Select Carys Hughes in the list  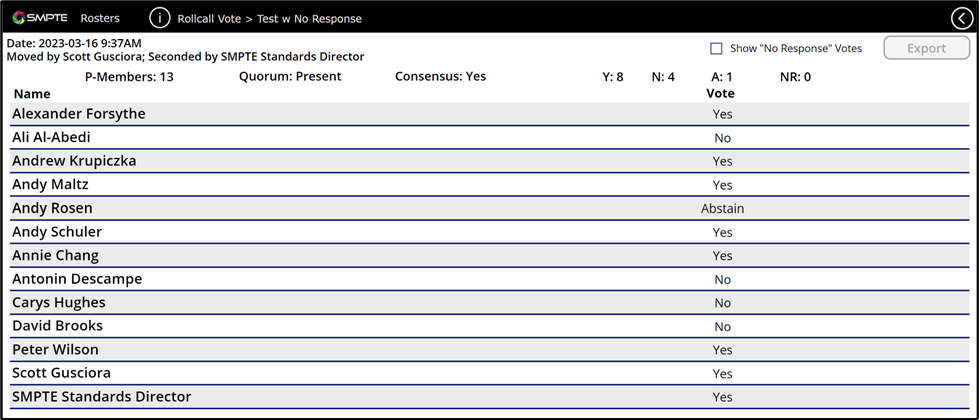click(x=58, y=303)
